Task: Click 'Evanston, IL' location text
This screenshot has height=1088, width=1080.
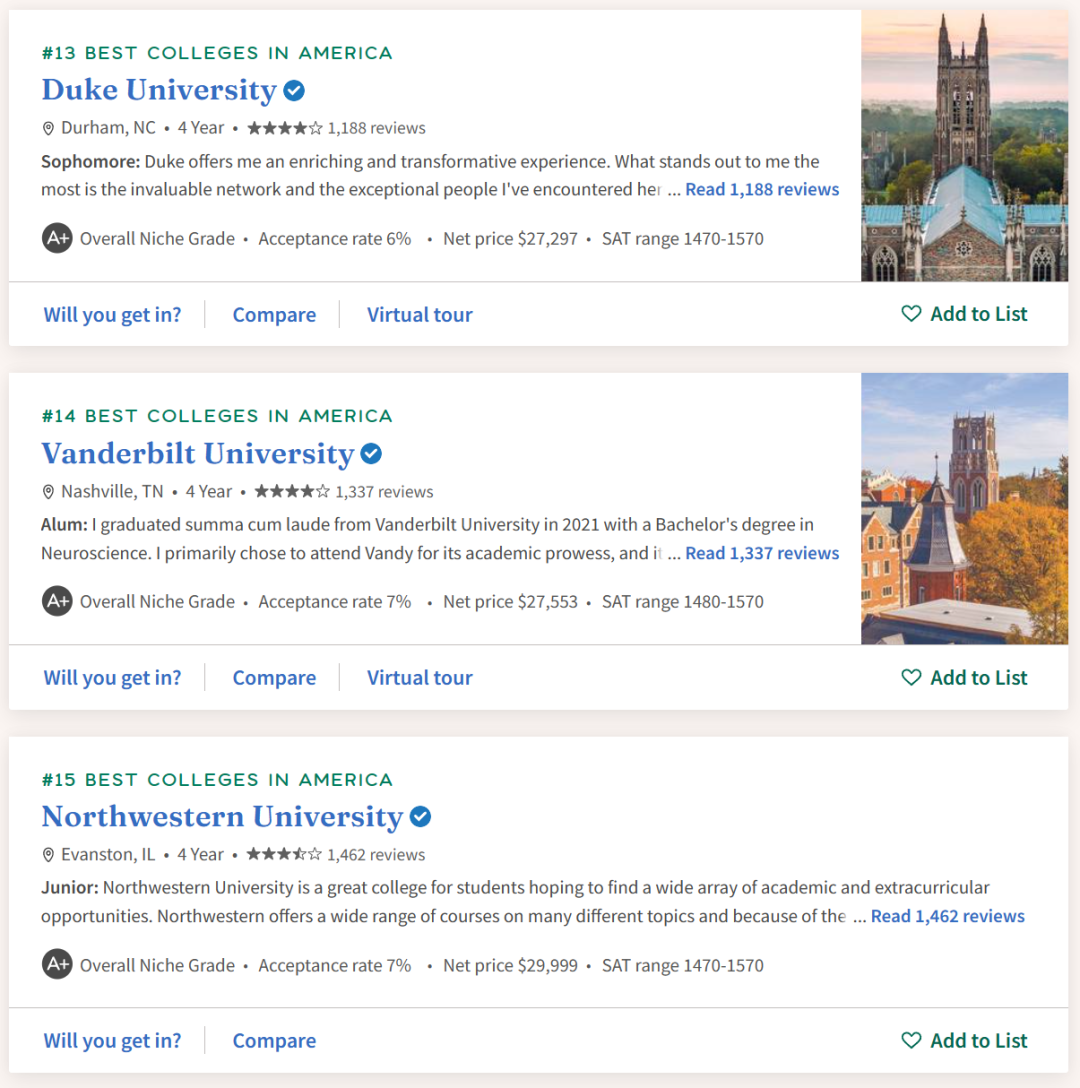Action: click(x=108, y=855)
